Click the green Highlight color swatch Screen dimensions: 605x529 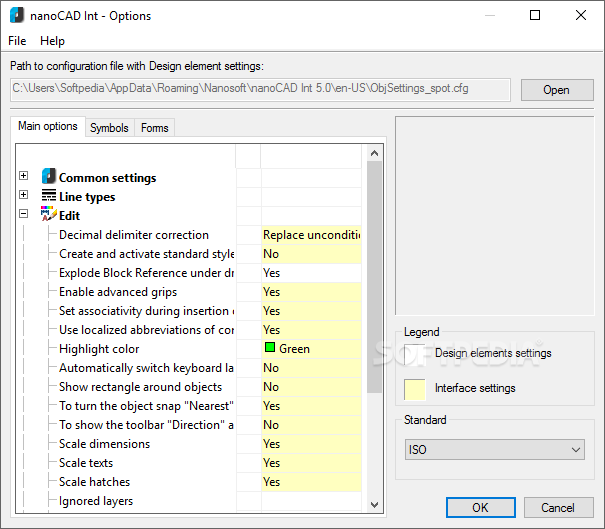point(270,347)
